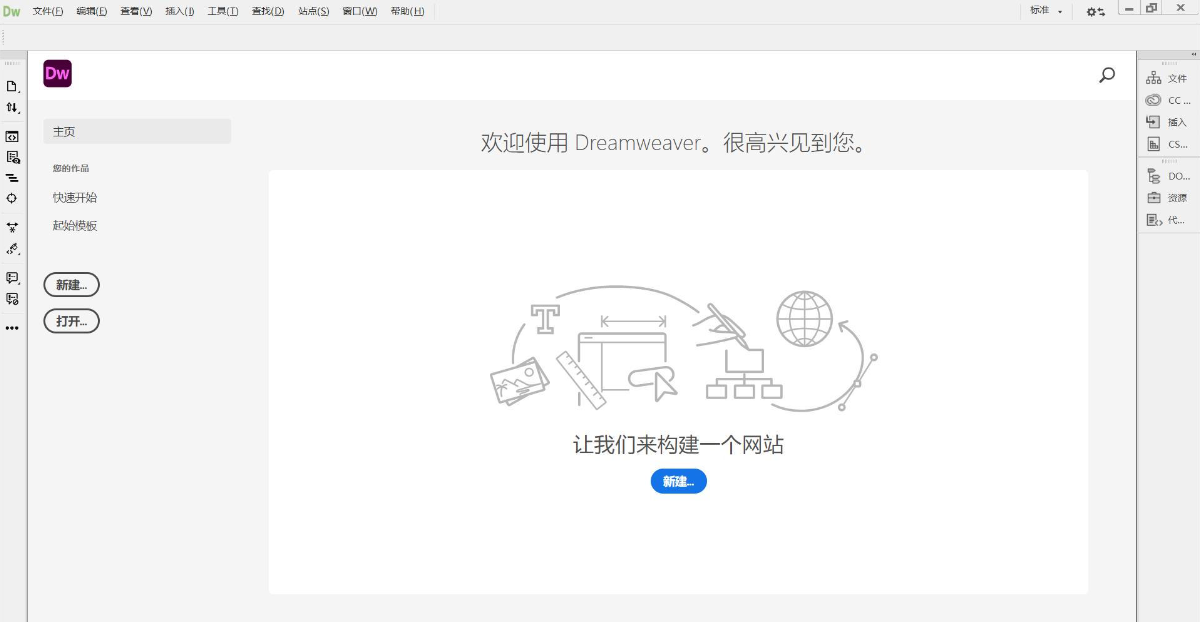The width and height of the screenshot is (1200, 622).
Task: Click the three-dot Customize Toolbar icon
Action: [12, 328]
